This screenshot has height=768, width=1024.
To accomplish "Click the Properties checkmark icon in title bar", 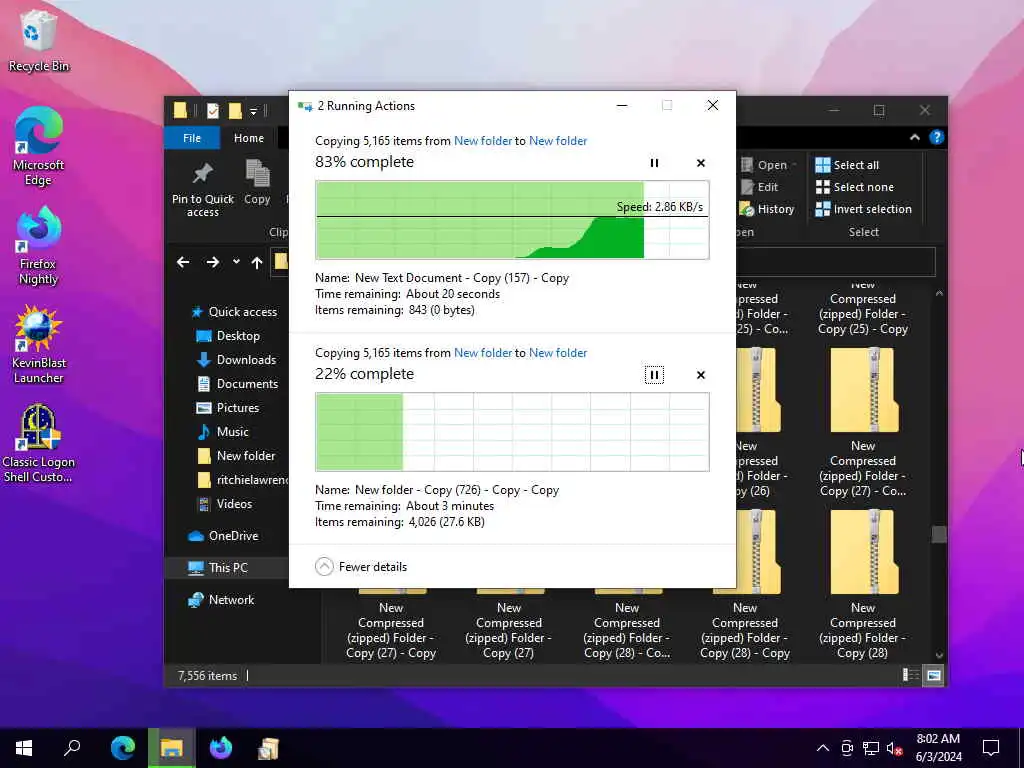I will click(x=213, y=111).
